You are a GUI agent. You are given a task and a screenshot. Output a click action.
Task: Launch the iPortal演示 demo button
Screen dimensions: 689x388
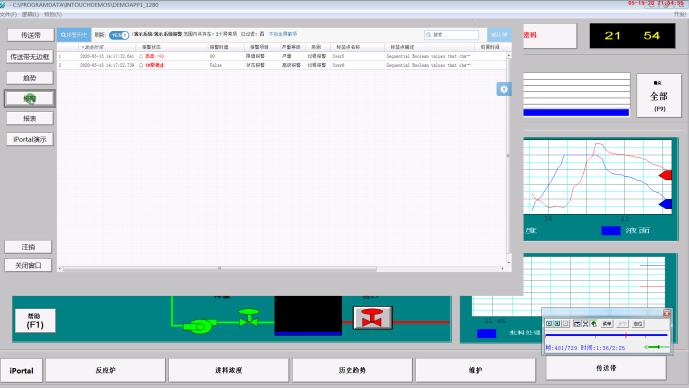[30, 139]
